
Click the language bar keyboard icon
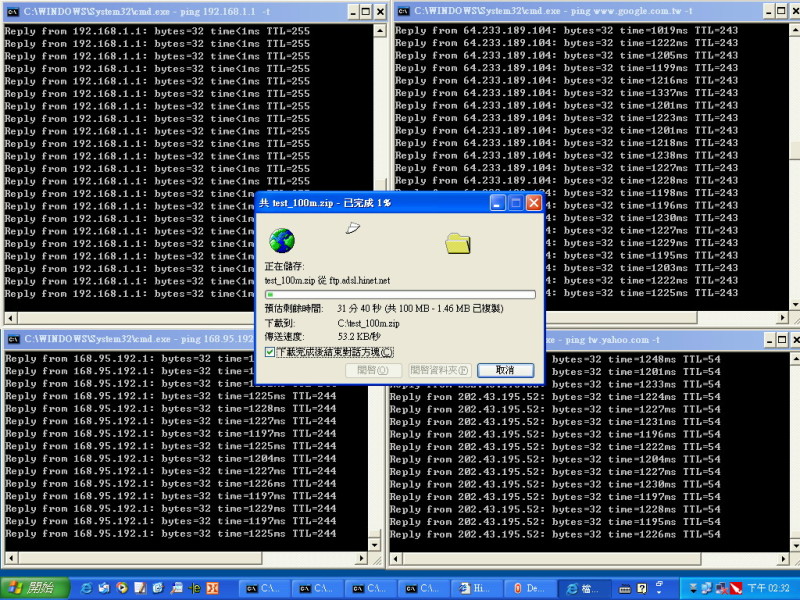coord(625,589)
